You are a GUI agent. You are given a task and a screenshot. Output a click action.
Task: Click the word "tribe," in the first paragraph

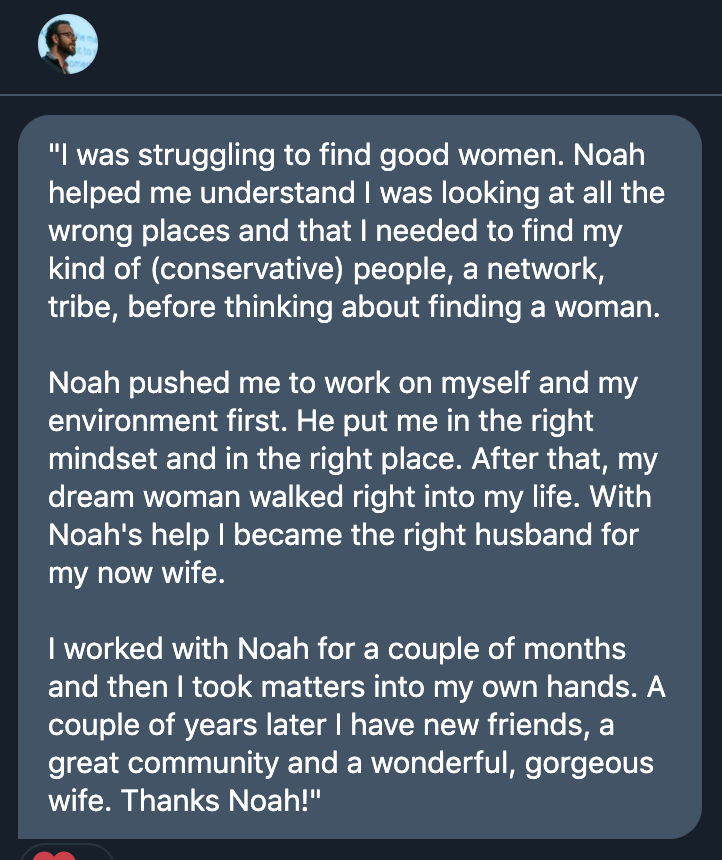point(83,307)
